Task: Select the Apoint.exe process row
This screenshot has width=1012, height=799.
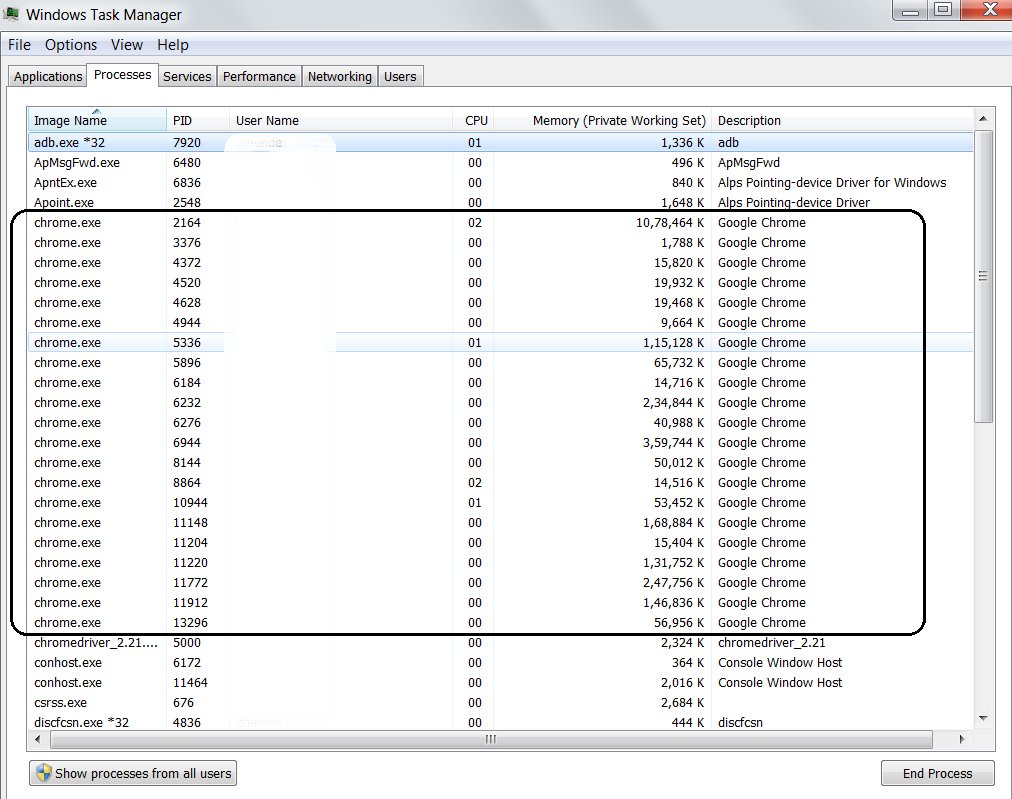Action: (x=500, y=203)
